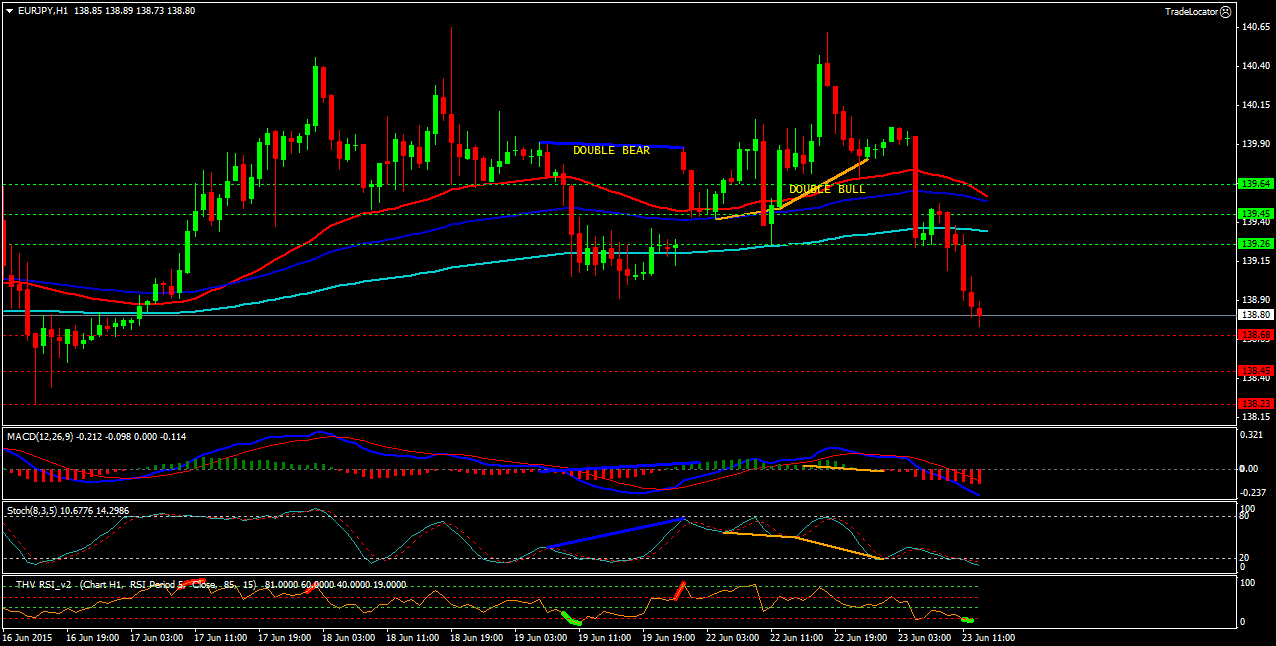This screenshot has height=646, width=1276.
Task: Click the 16 Jun 2015 time label
Action: (x=27, y=637)
